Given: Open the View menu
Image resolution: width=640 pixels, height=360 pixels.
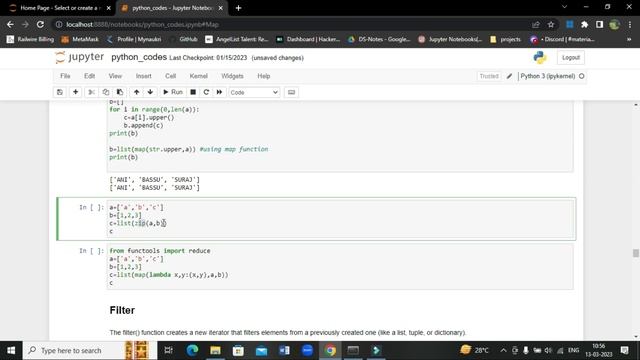Looking at the screenshot, I should tap(115, 76).
